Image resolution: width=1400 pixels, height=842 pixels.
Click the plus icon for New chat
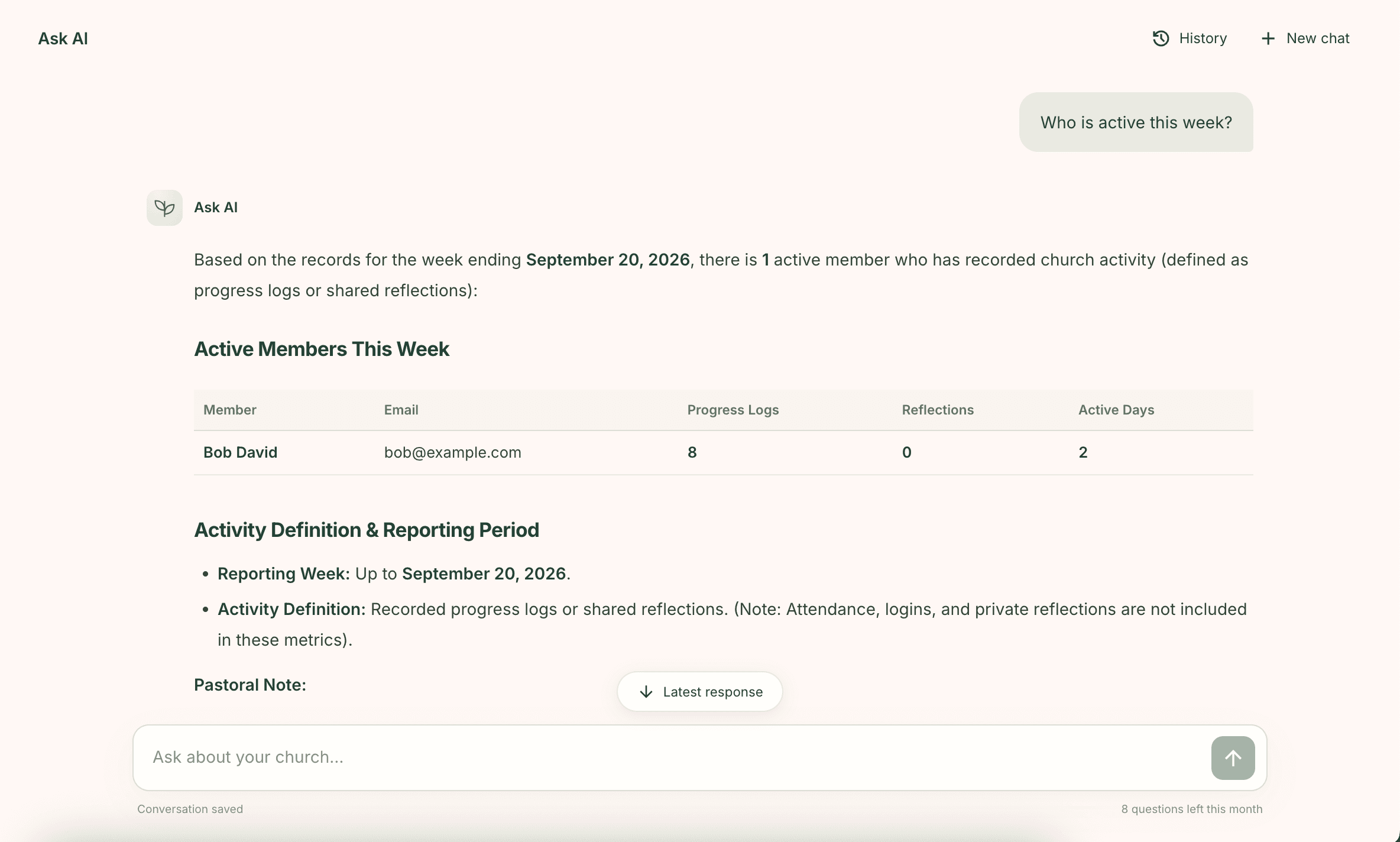click(1268, 38)
